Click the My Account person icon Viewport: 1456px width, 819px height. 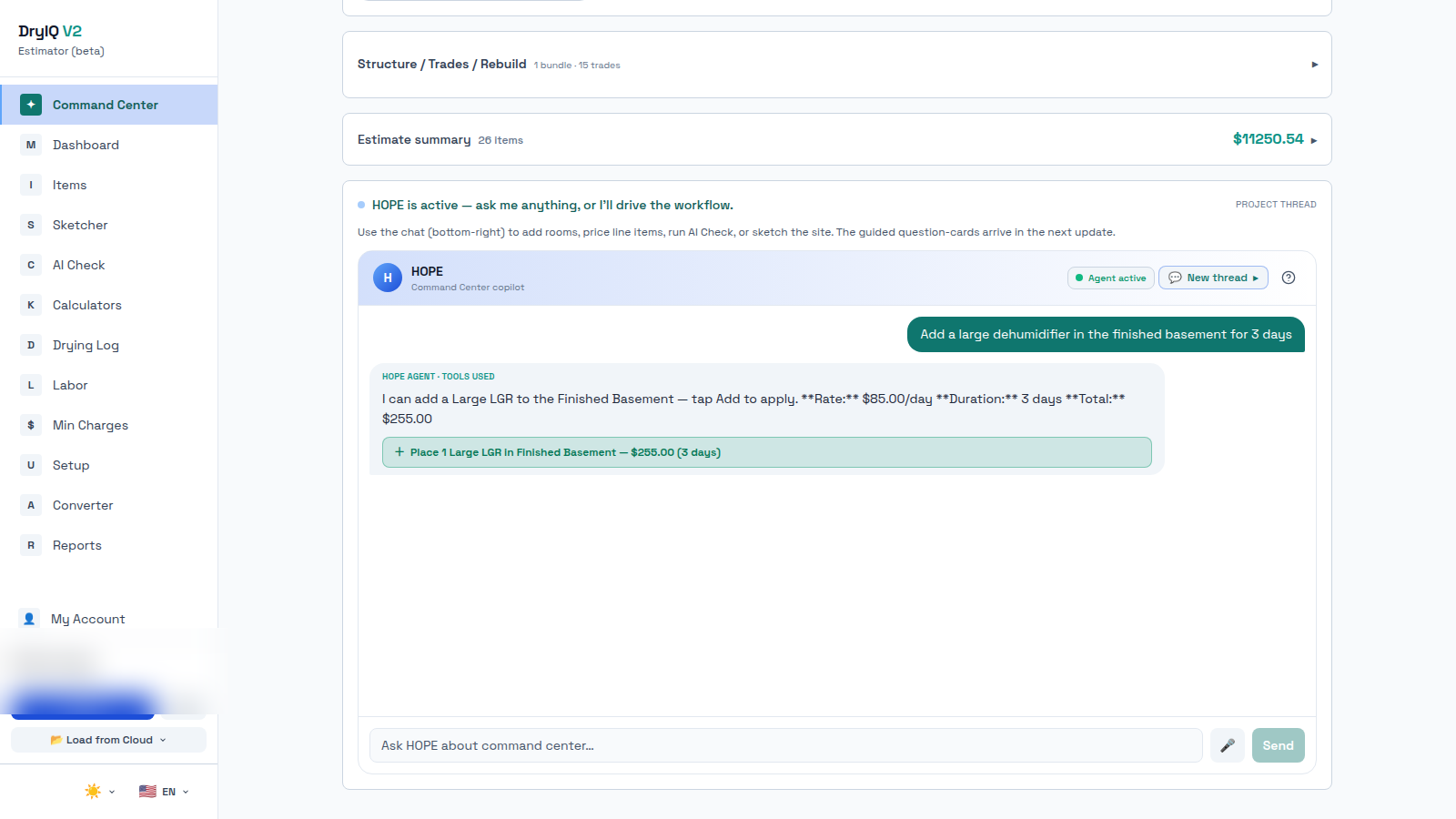point(29,619)
